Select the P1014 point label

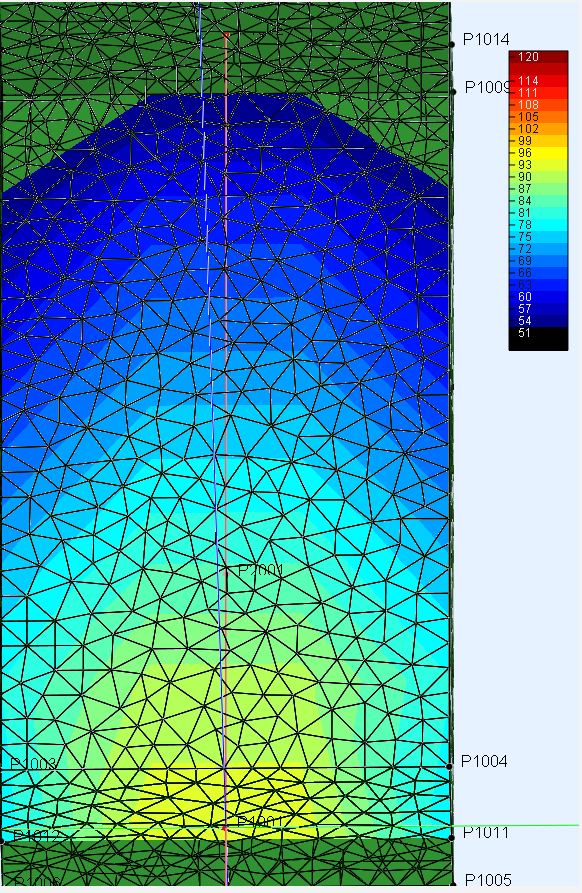pos(486,39)
